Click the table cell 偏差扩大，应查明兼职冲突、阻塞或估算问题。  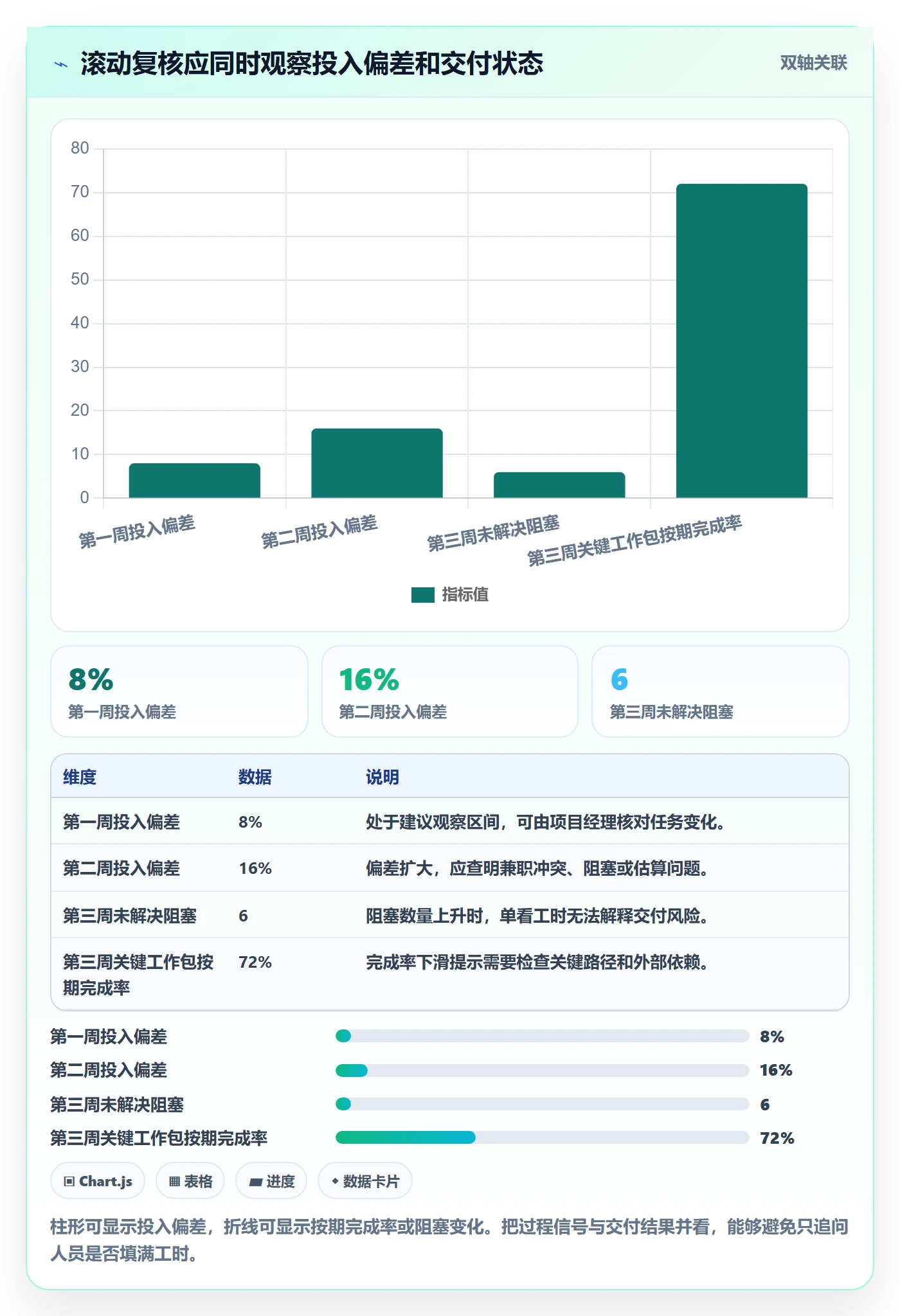pyautogui.click(x=537, y=868)
